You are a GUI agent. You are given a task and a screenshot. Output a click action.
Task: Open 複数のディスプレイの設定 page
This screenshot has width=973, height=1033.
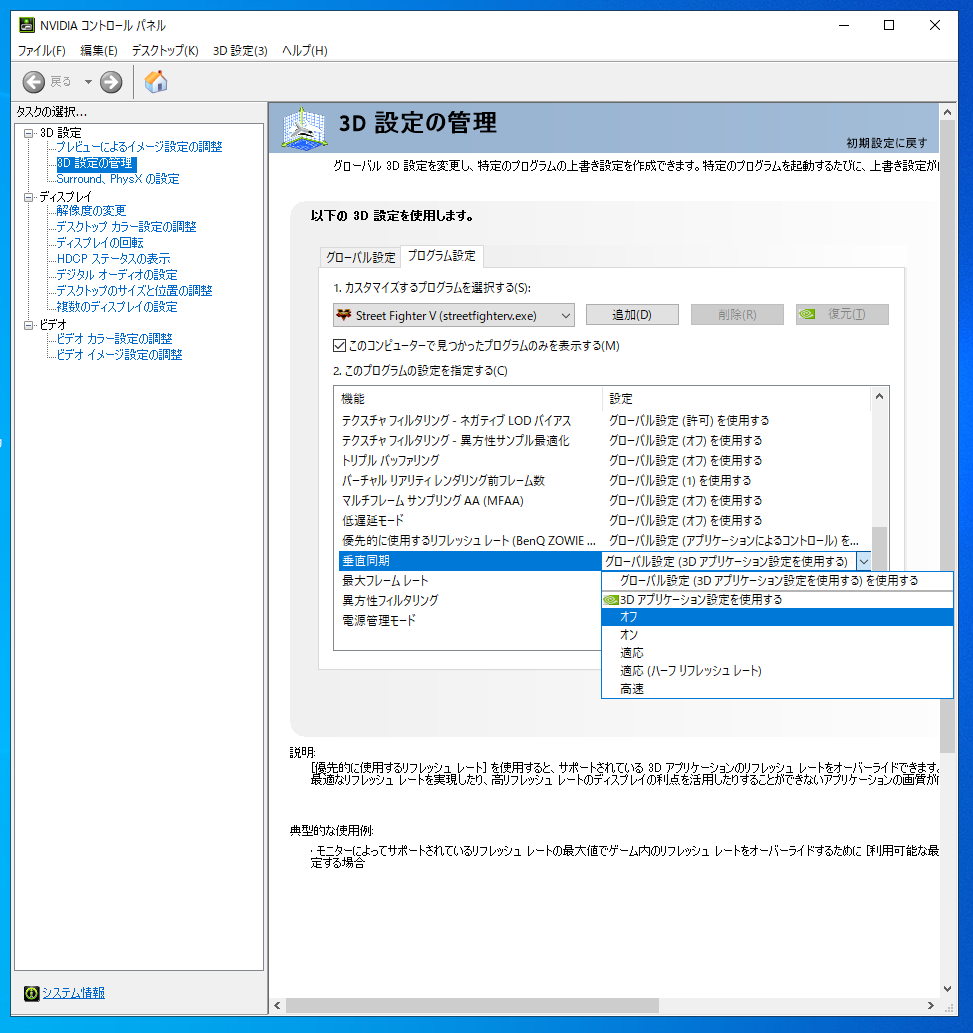(x=117, y=306)
